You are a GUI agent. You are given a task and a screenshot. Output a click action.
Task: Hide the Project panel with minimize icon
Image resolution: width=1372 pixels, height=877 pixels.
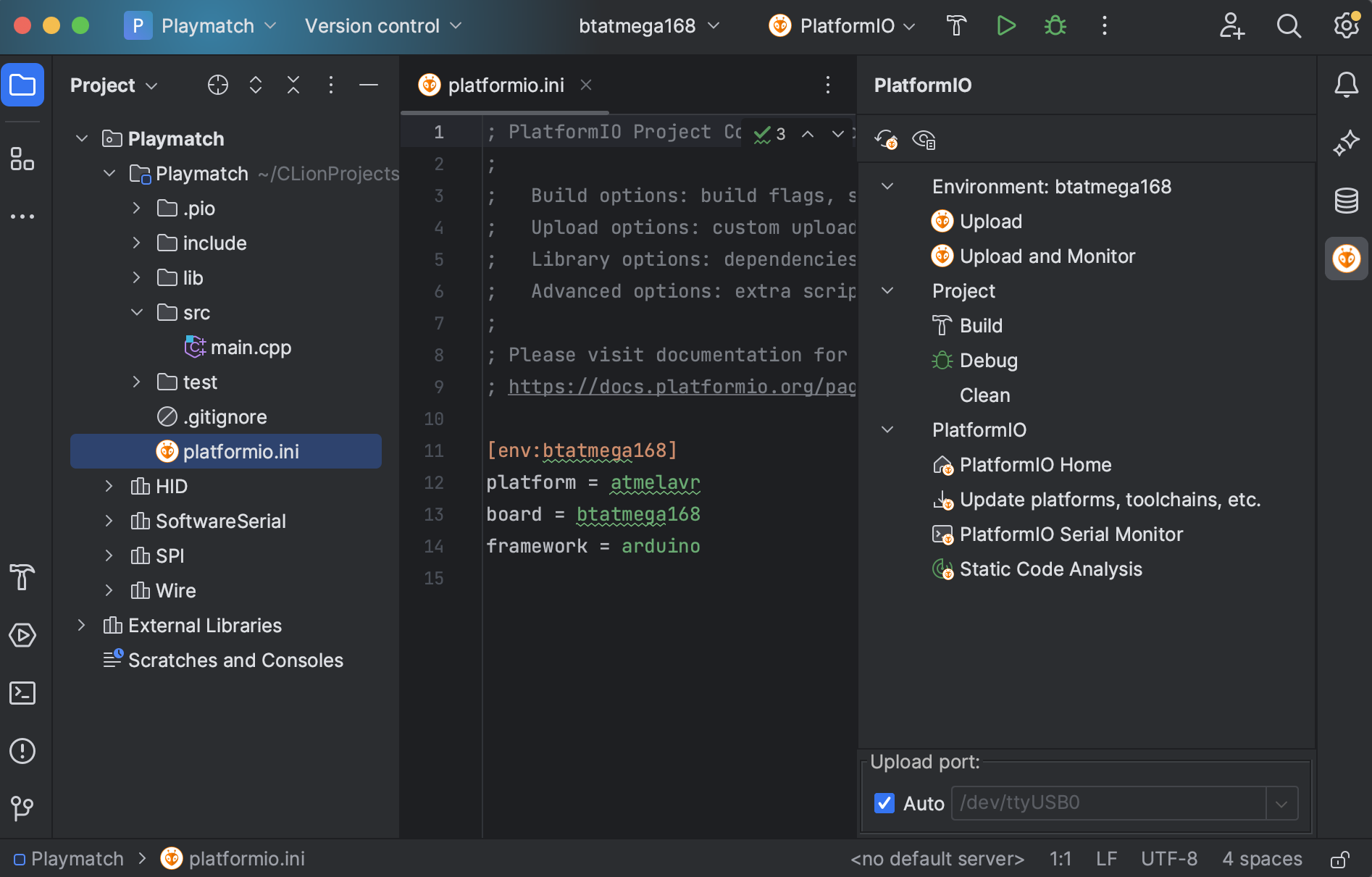(369, 85)
